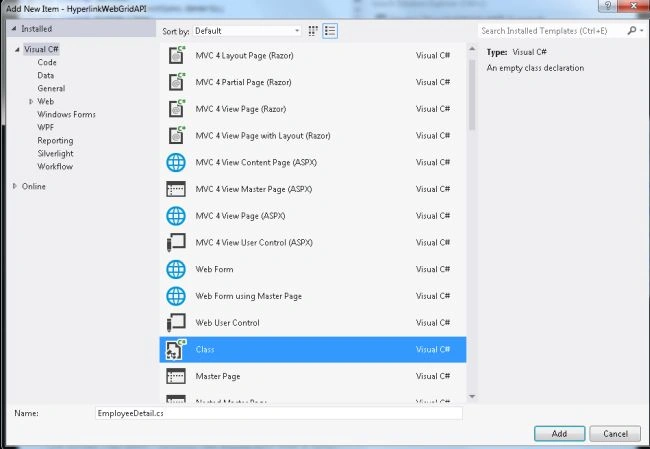Select the WPF category
The height and width of the screenshot is (449, 650).
46,127
